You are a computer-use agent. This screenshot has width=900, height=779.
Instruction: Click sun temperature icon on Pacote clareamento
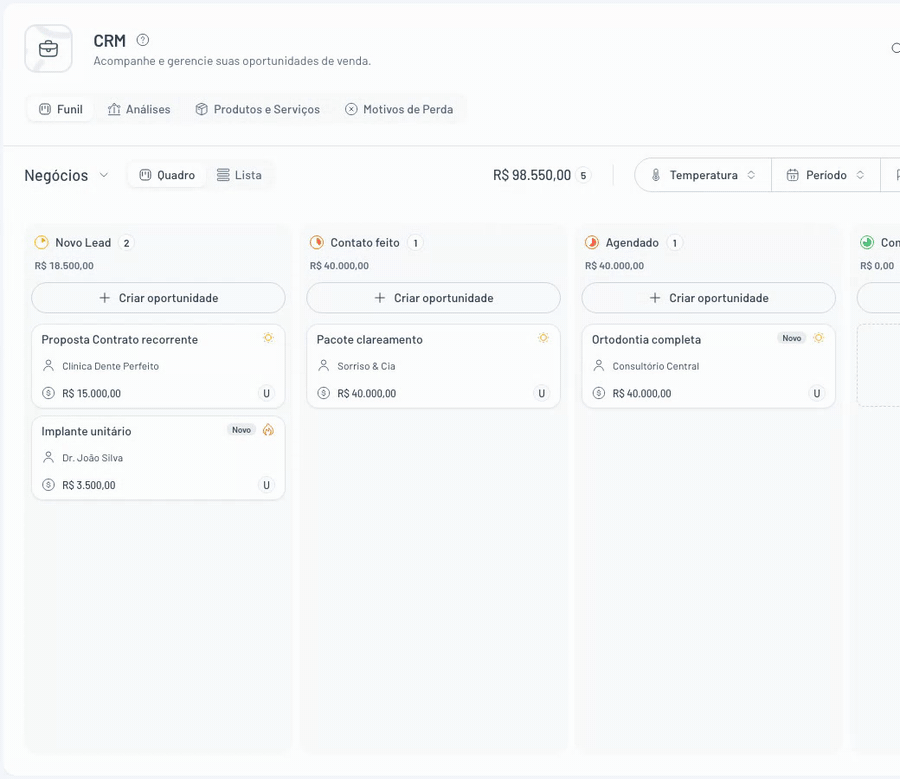click(543, 338)
